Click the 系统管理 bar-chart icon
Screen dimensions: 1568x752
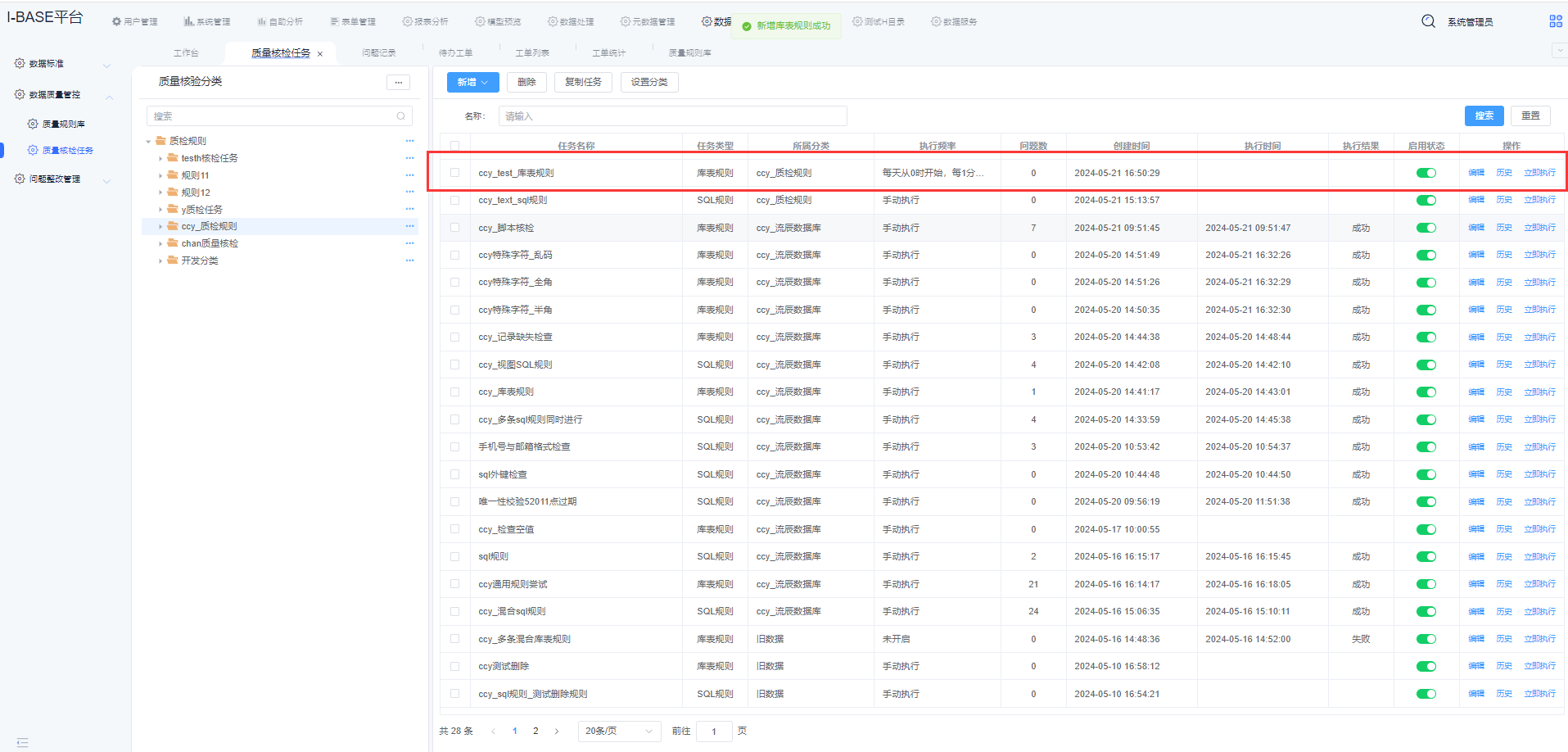click(x=188, y=21)
